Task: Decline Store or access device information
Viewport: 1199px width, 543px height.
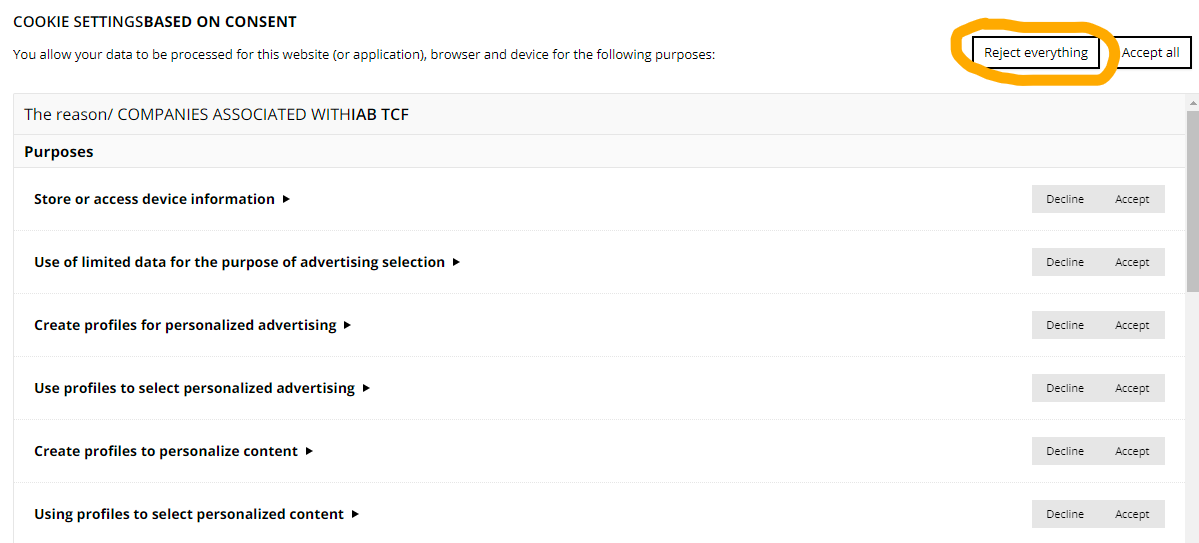Action: (1065, 199)
